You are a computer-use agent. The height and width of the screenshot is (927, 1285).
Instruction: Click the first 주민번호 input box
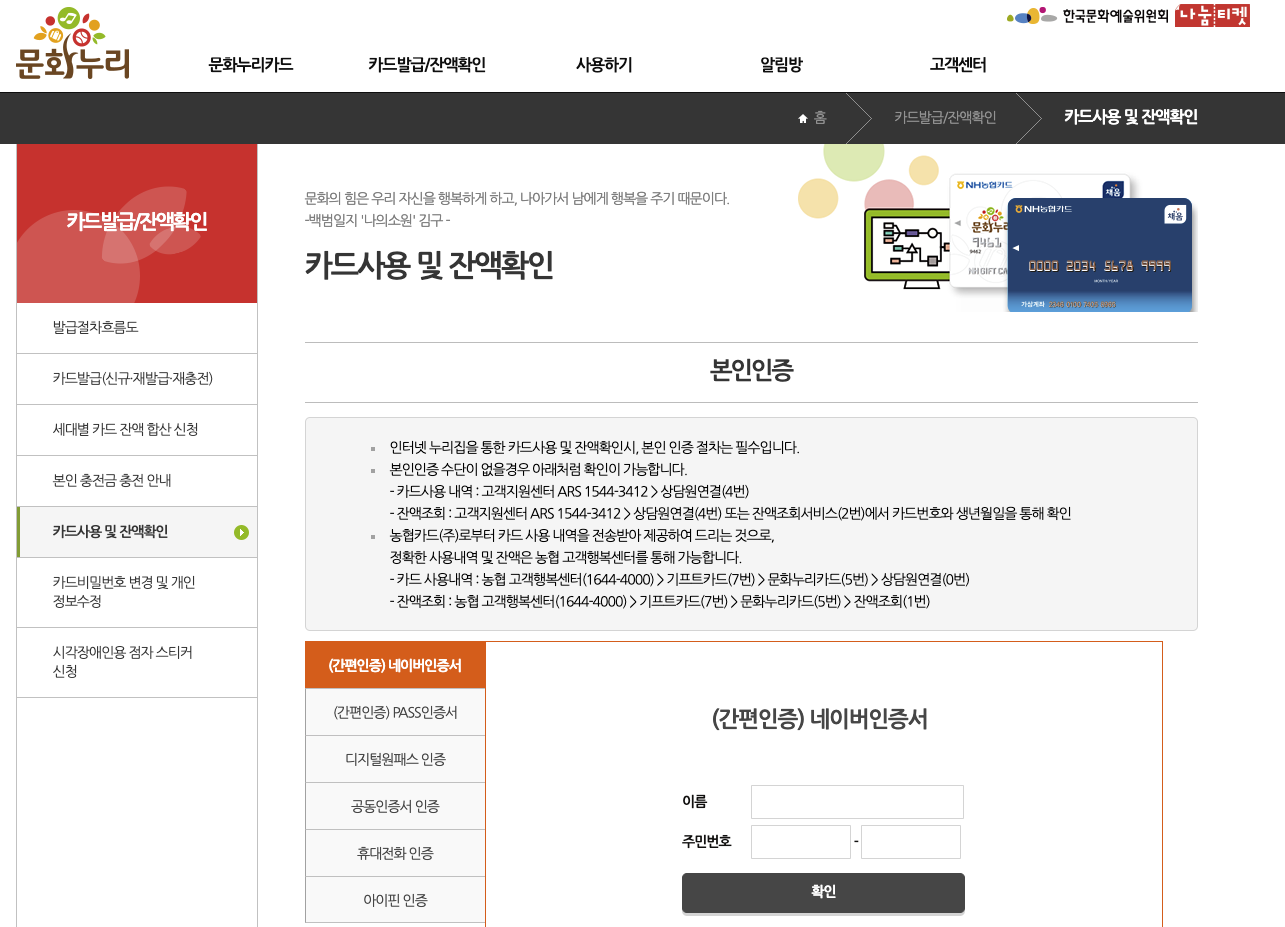(x=800, y=841)
